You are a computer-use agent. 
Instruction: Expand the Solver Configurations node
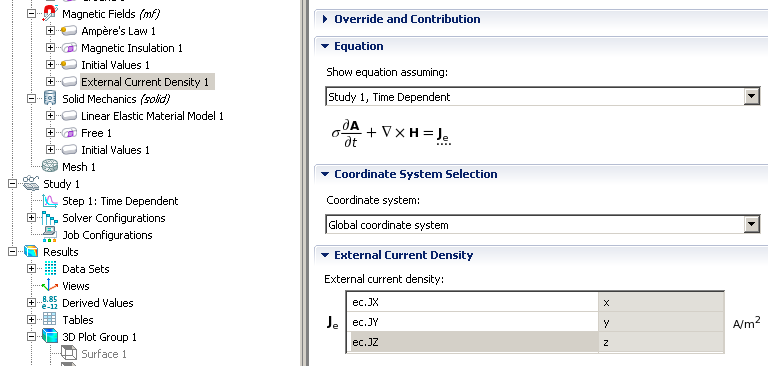click(31, 218)
